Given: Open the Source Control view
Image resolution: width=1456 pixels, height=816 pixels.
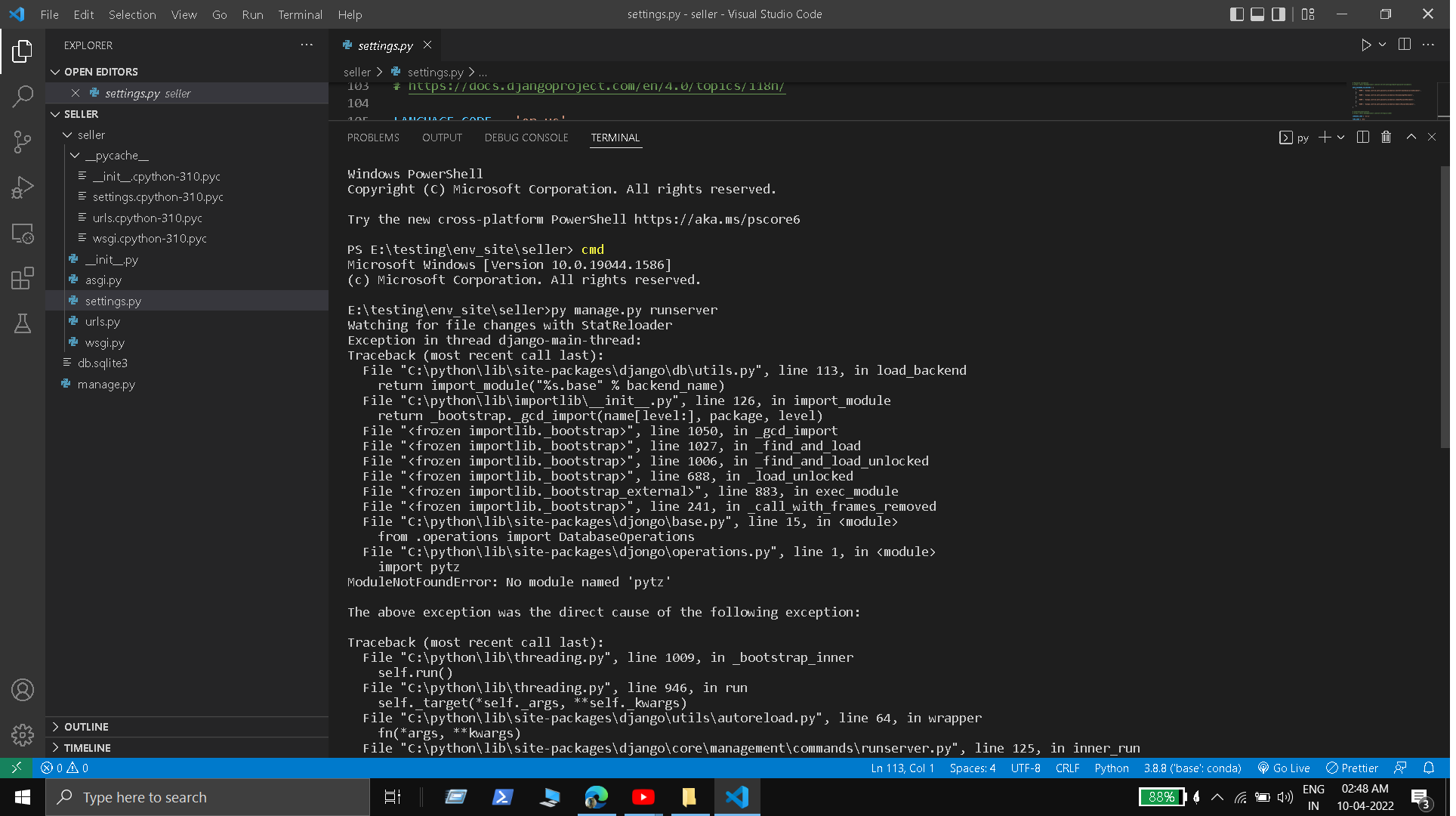Looking at the screenshot, I should click(x=23, y=142).
